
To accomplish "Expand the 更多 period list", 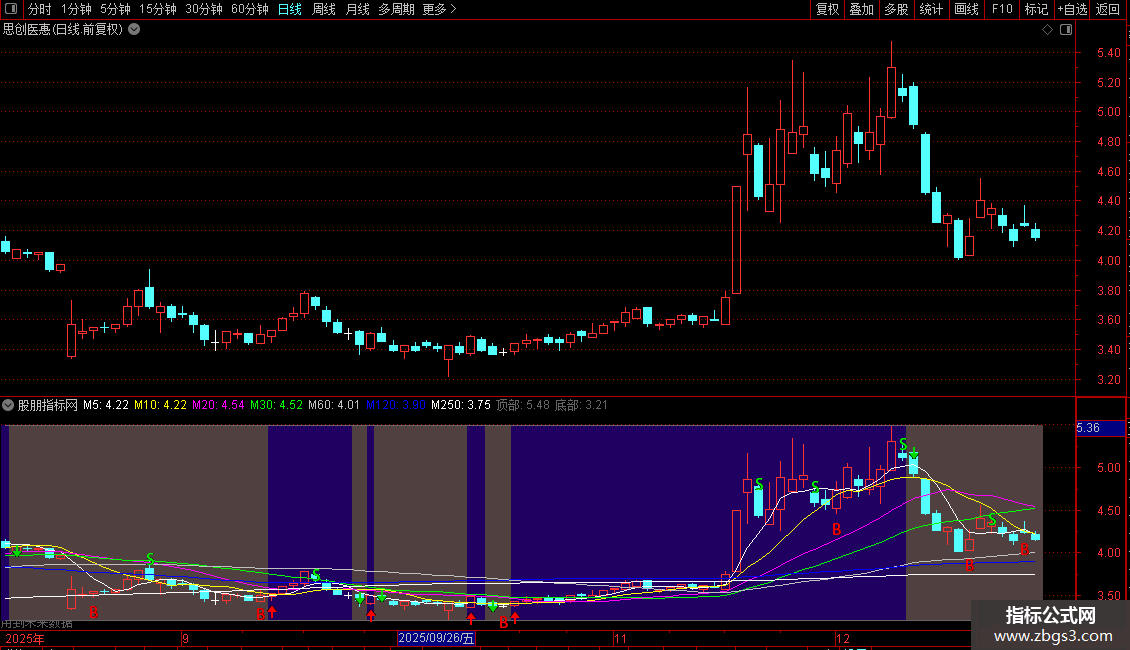I will point(440,9).
